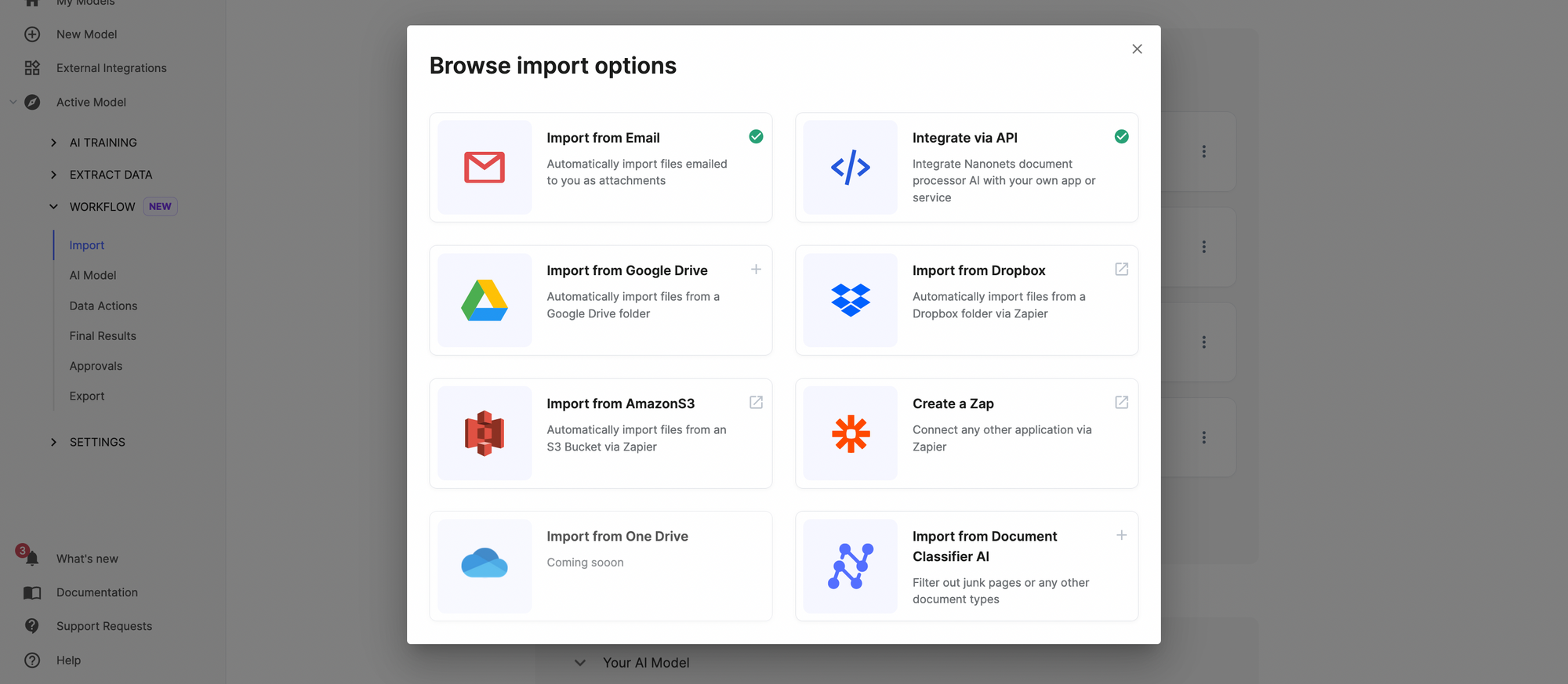This screenshot has width=1568, height=684.
Task: Go to Export in the sidebar
Action: (86, 396)
